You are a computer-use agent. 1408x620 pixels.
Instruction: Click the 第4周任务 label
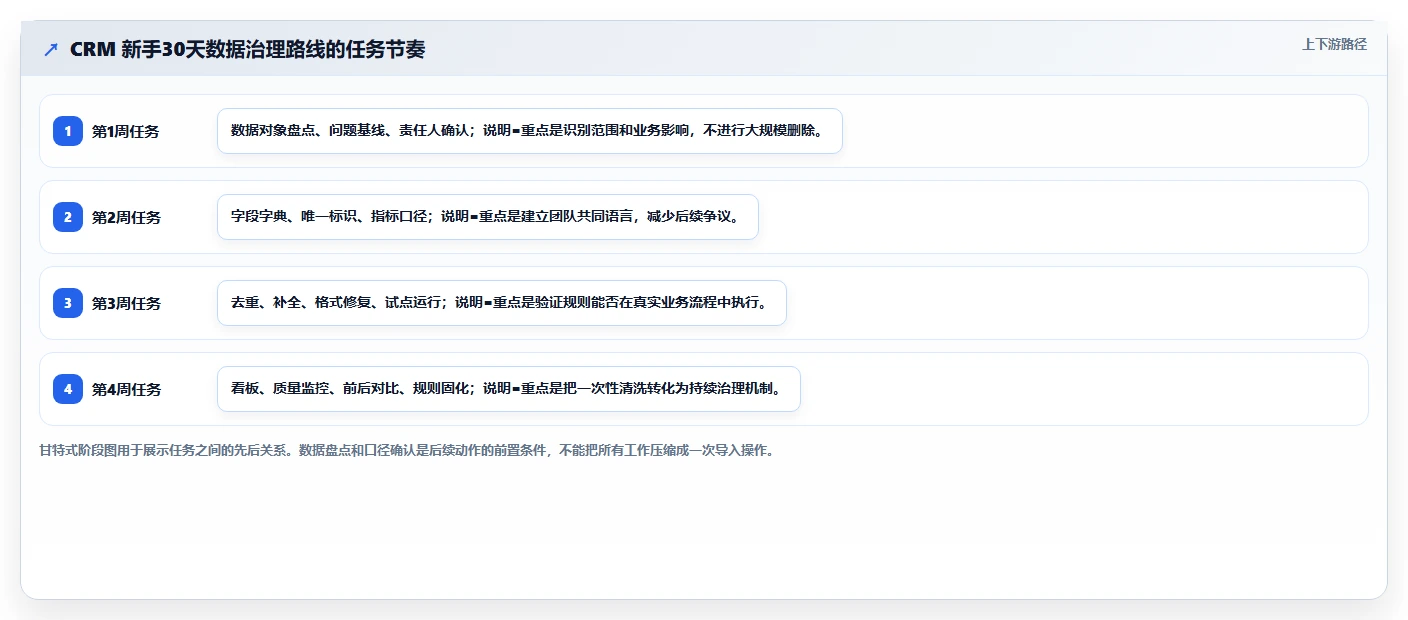click(126, 389)
